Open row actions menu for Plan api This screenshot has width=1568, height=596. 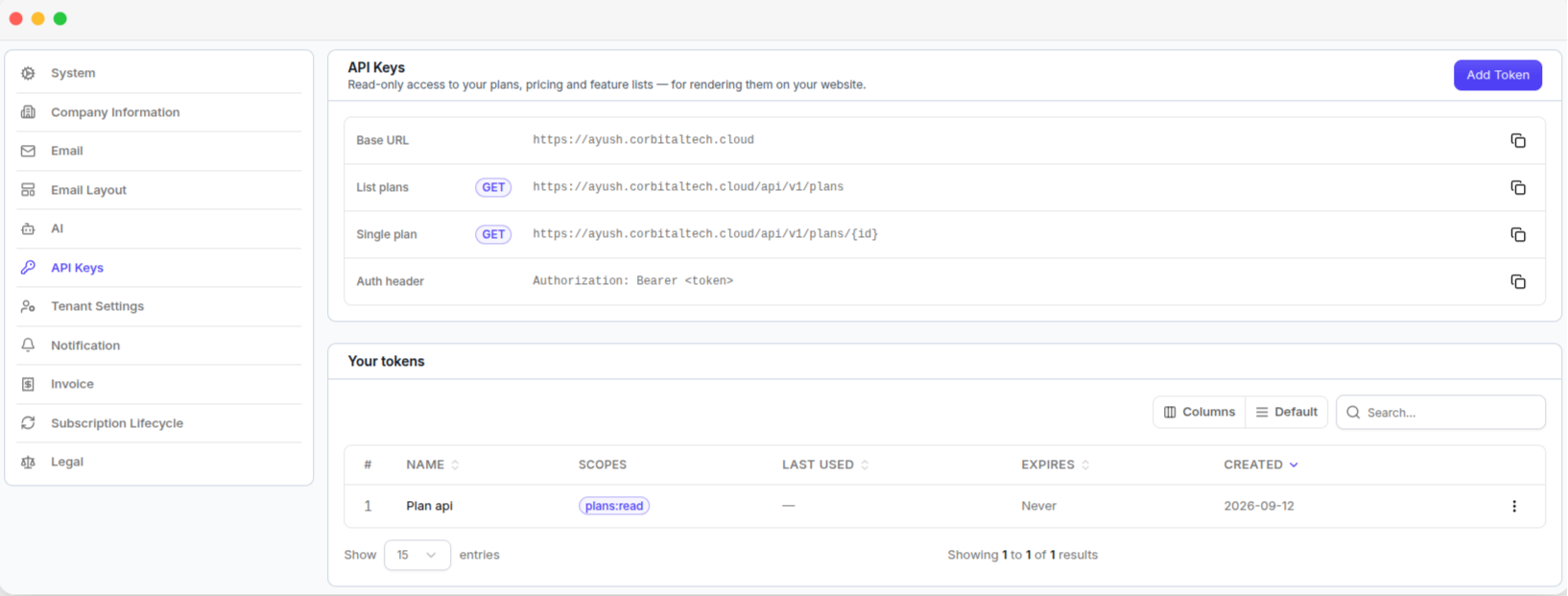point(1514,506)
